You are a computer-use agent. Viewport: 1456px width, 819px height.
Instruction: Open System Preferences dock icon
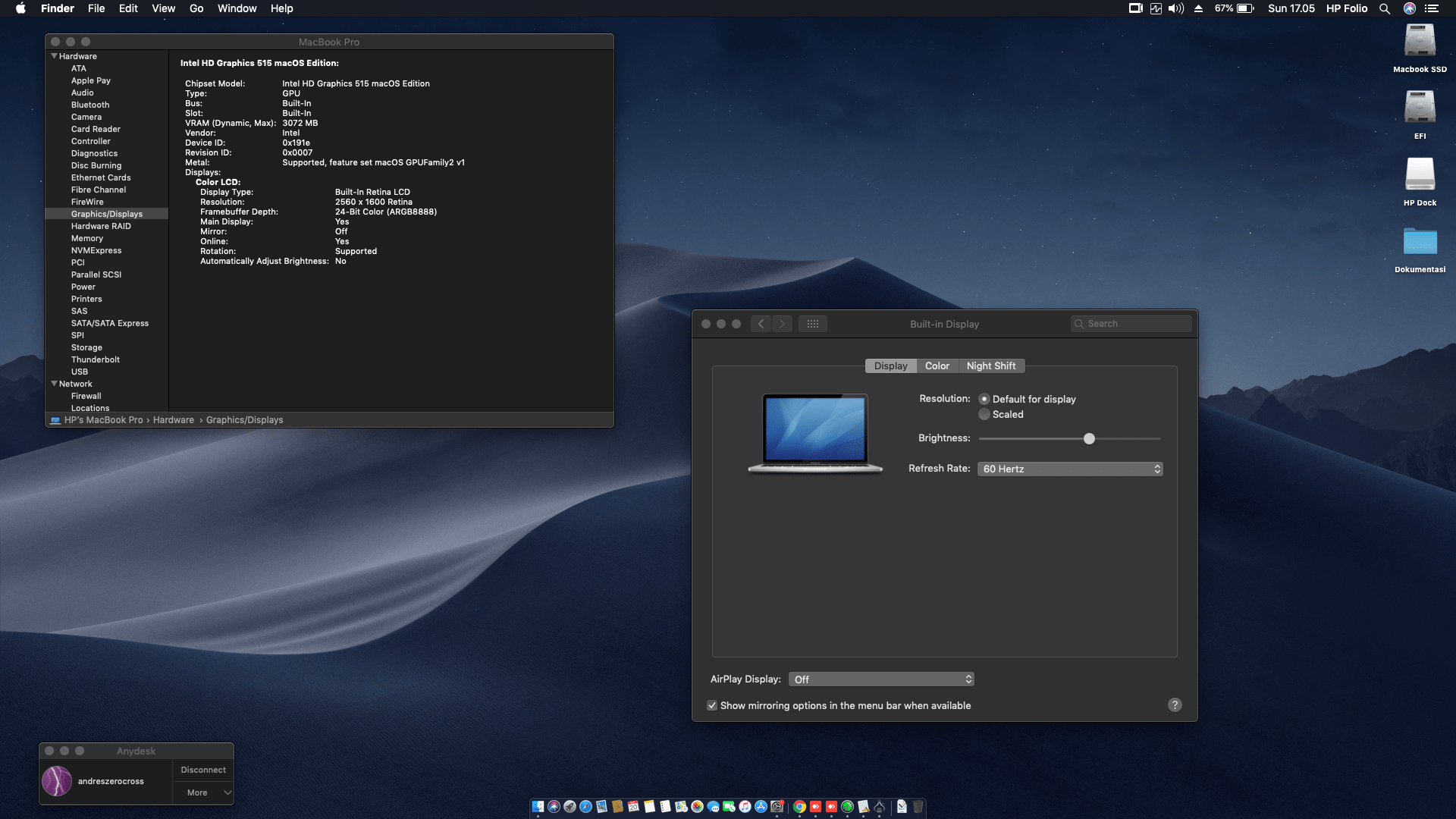[777, 806]
